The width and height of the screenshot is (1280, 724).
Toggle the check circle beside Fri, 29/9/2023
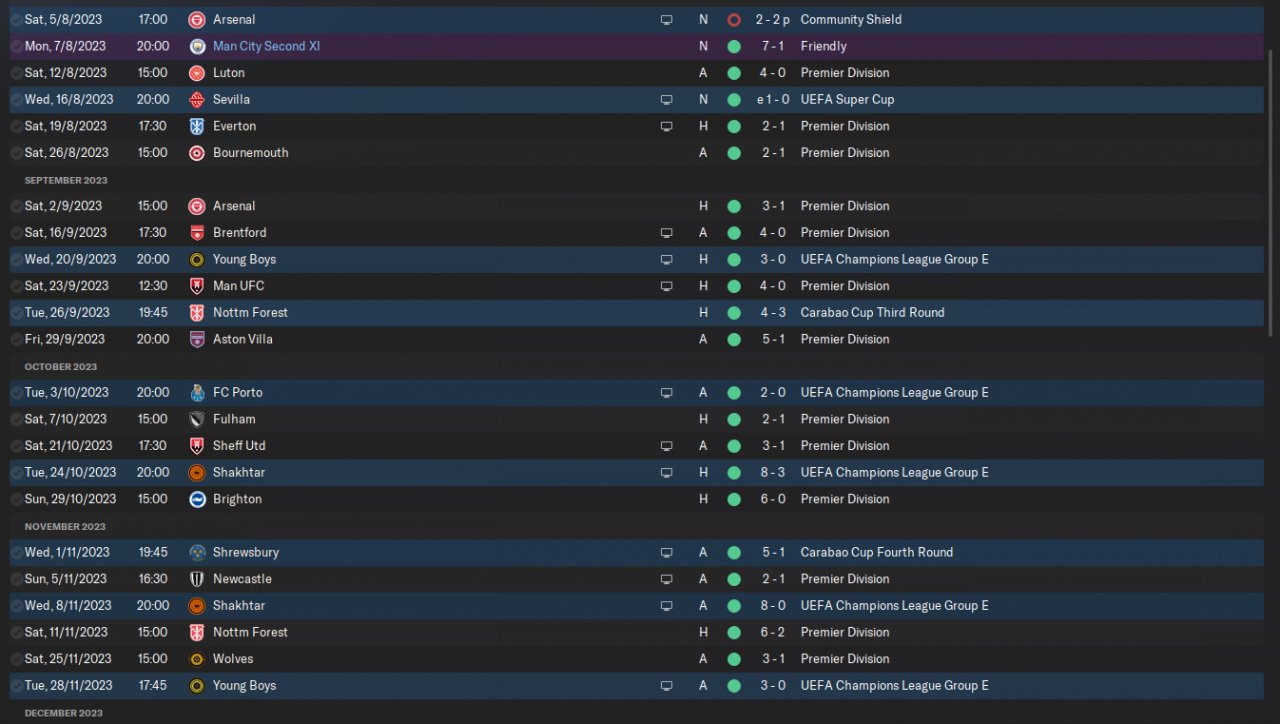point(16,339)
